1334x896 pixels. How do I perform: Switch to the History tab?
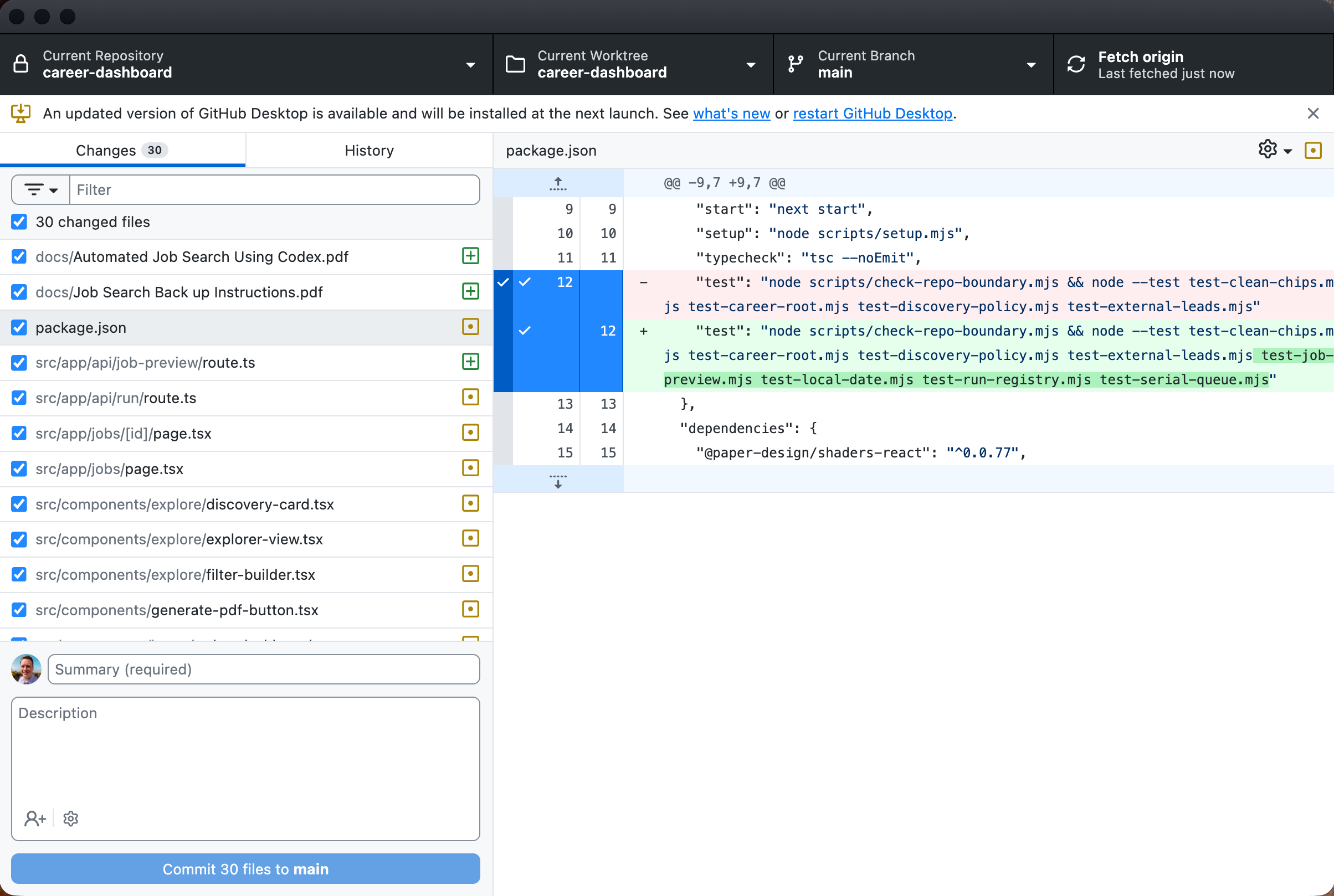(369, 150)
